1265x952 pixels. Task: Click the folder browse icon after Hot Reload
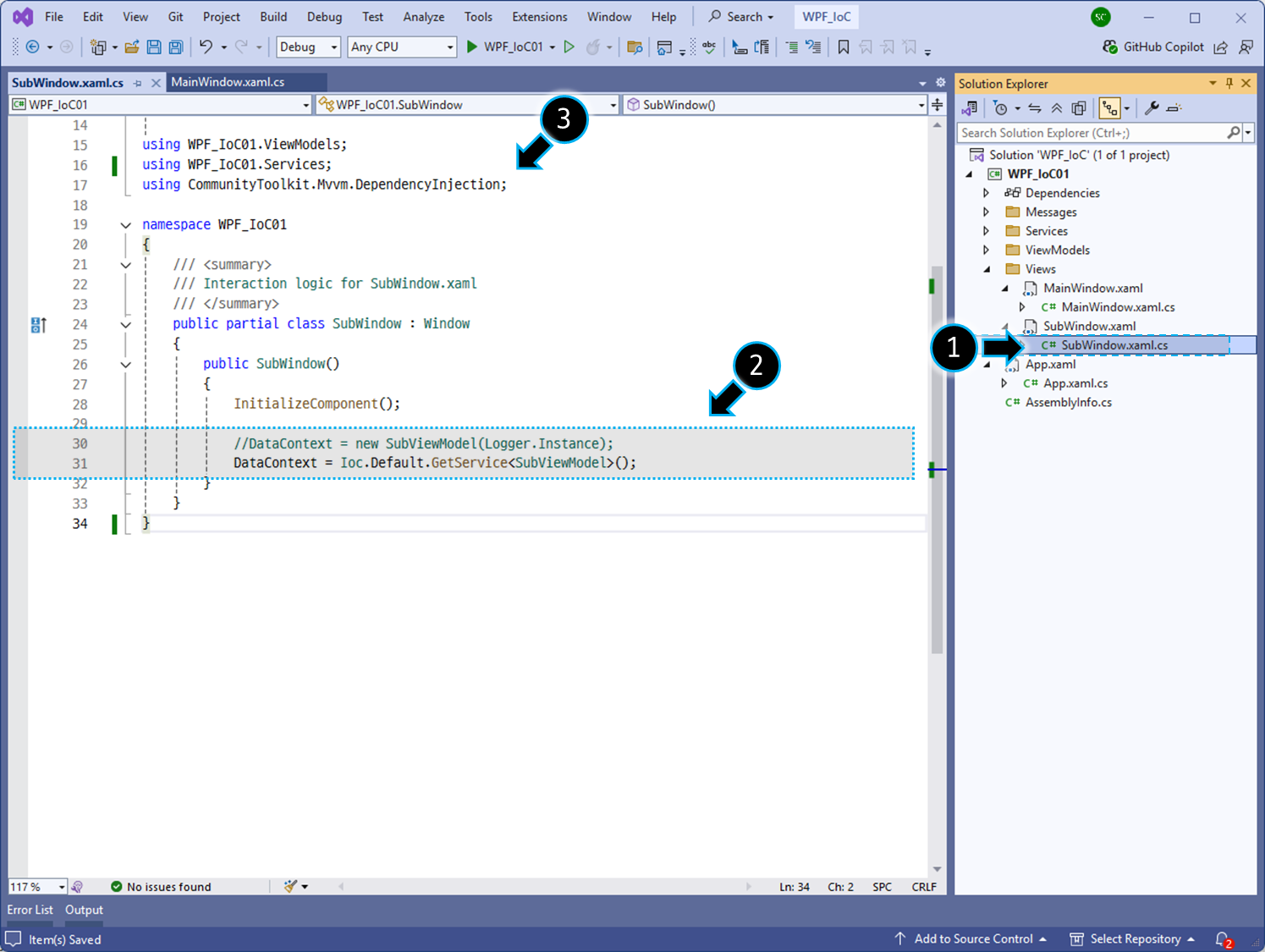tap(635, 47)
